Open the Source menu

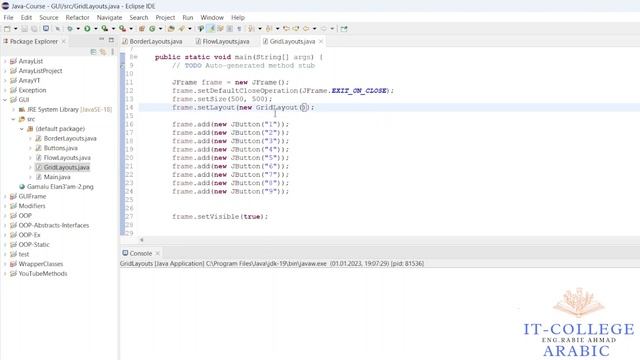pyautogui.click(x=49, y=18)
